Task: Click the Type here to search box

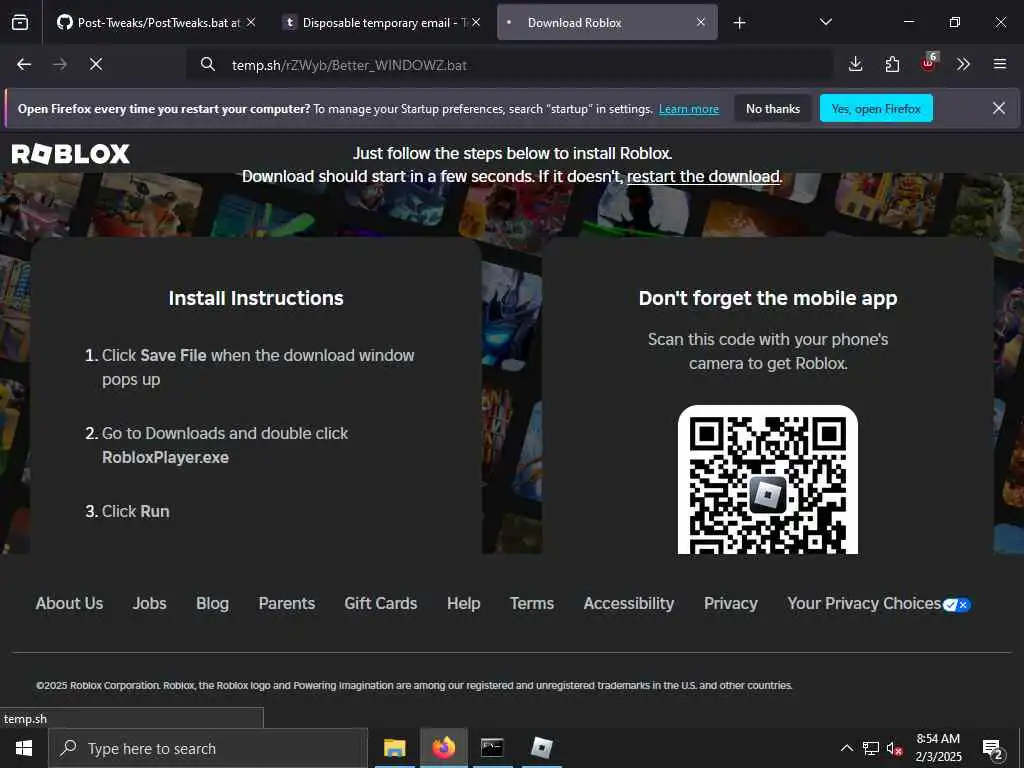Action: pyautogui.click(x=208, y=748)
